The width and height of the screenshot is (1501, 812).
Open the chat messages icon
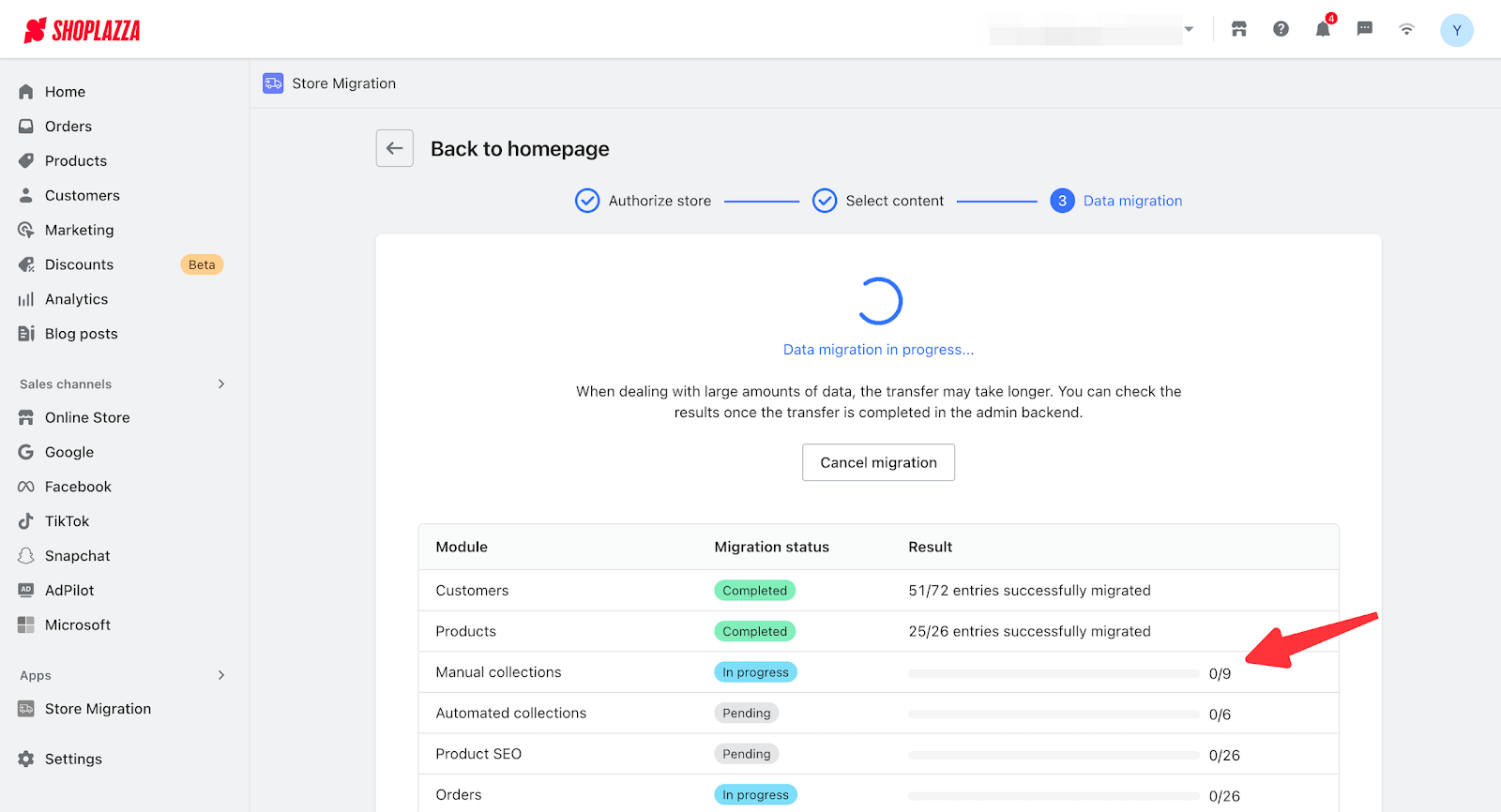coord(1365,29)
